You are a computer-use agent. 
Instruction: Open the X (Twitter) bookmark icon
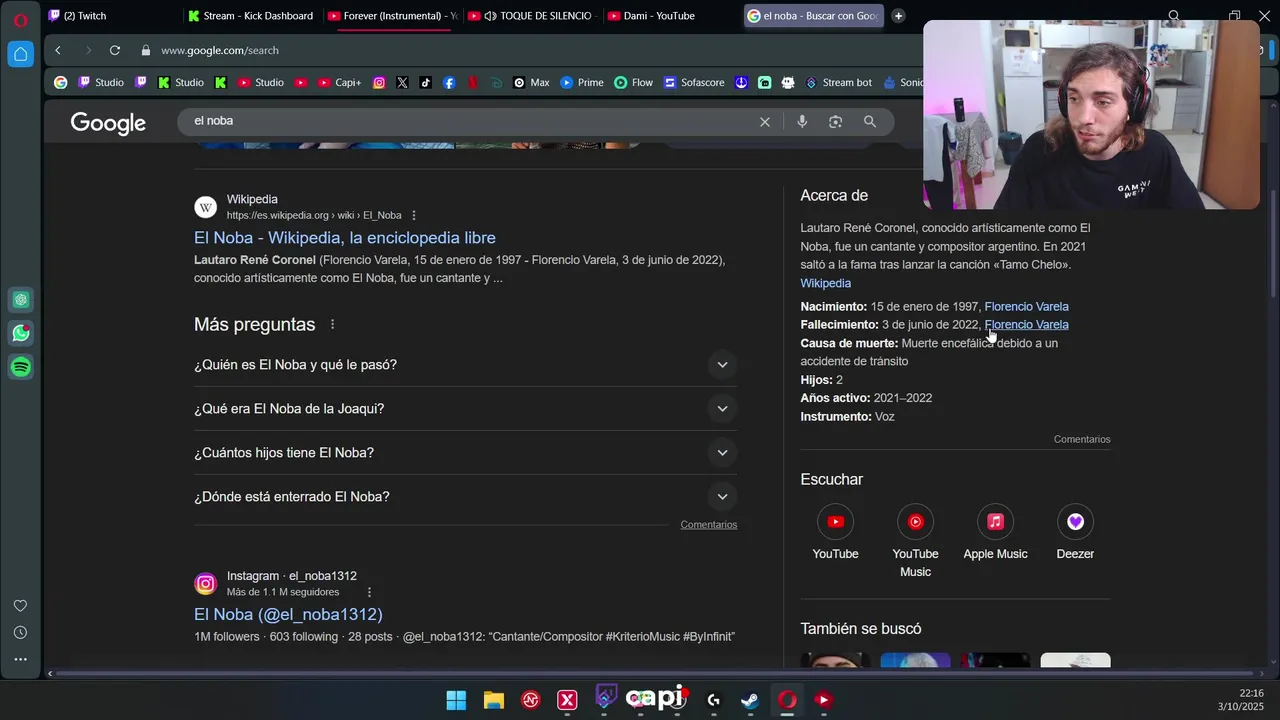coord(402,83)
